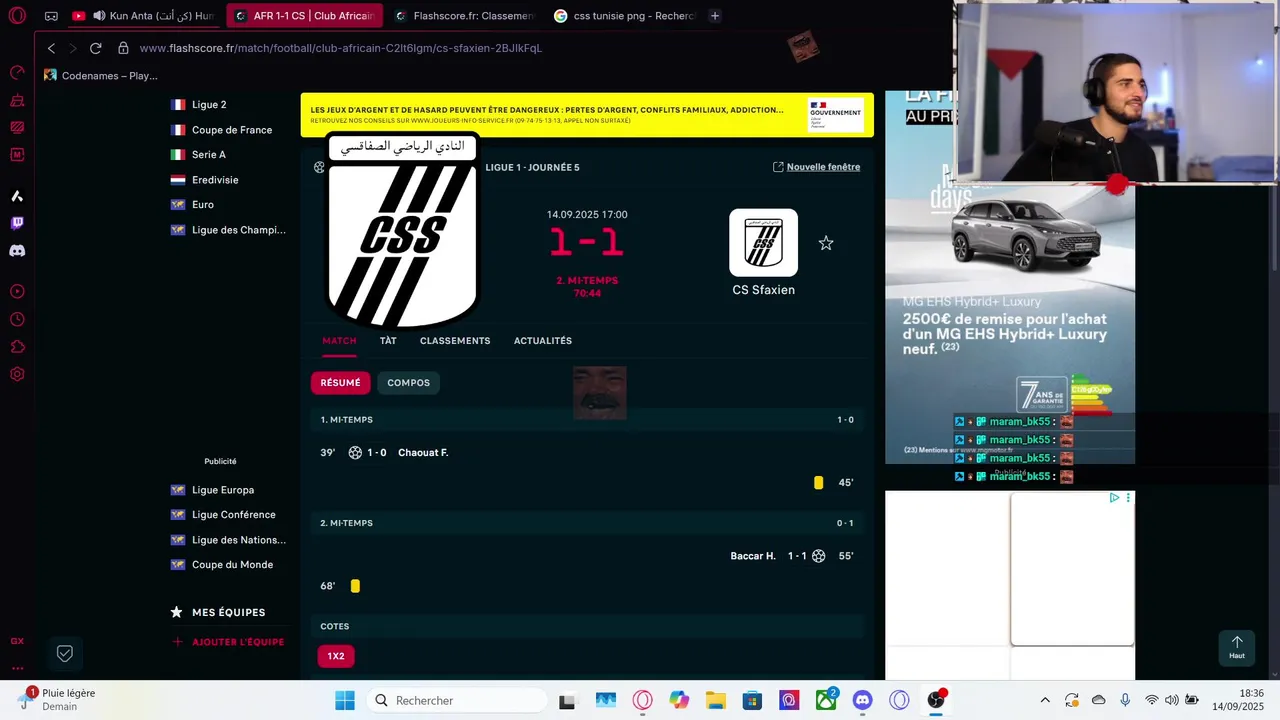Screen dimensions: 1280x720
Task: Click the GX label near sidebar bottom
Action: (17, 641)
